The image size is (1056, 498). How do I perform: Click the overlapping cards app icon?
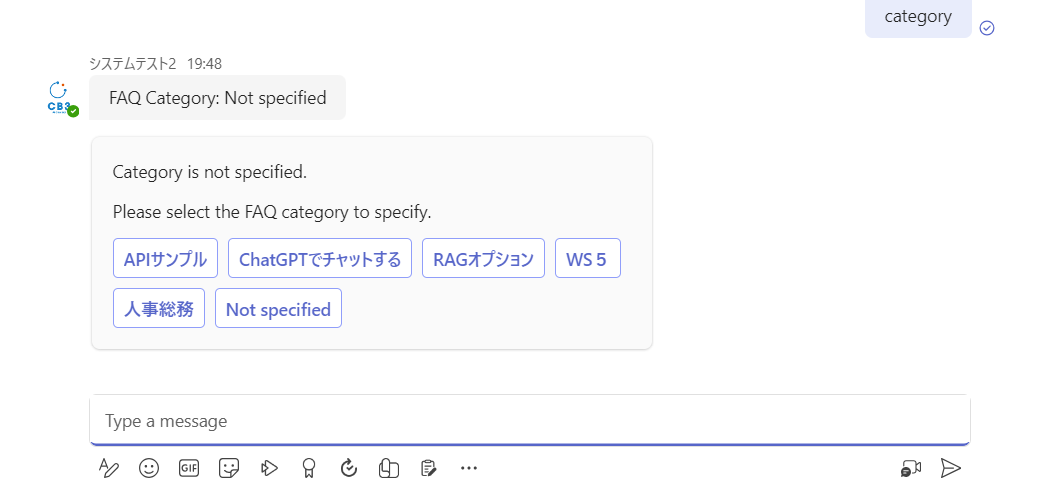point(389,468)
